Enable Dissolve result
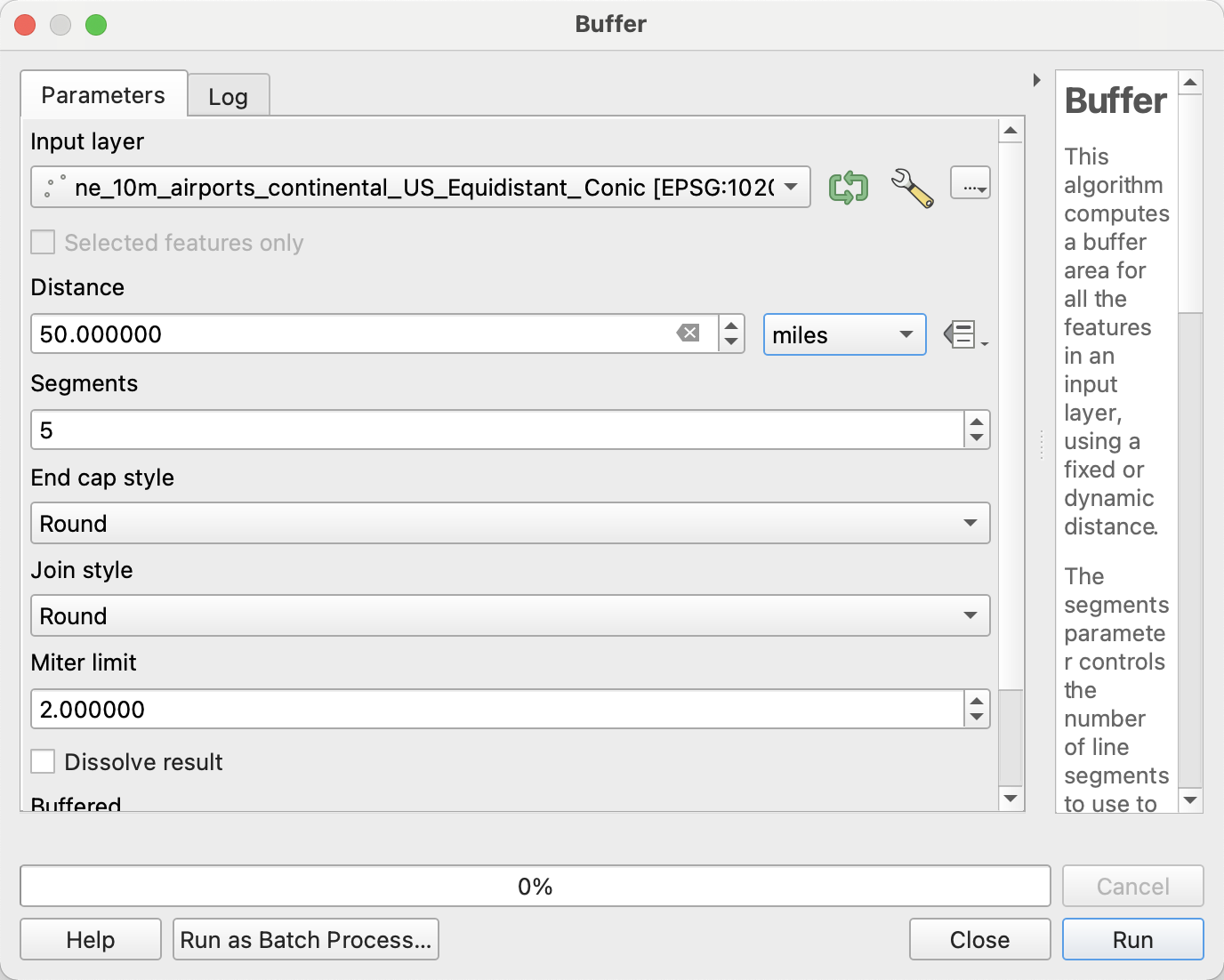 pyautogui.click(x=43, y=761)
